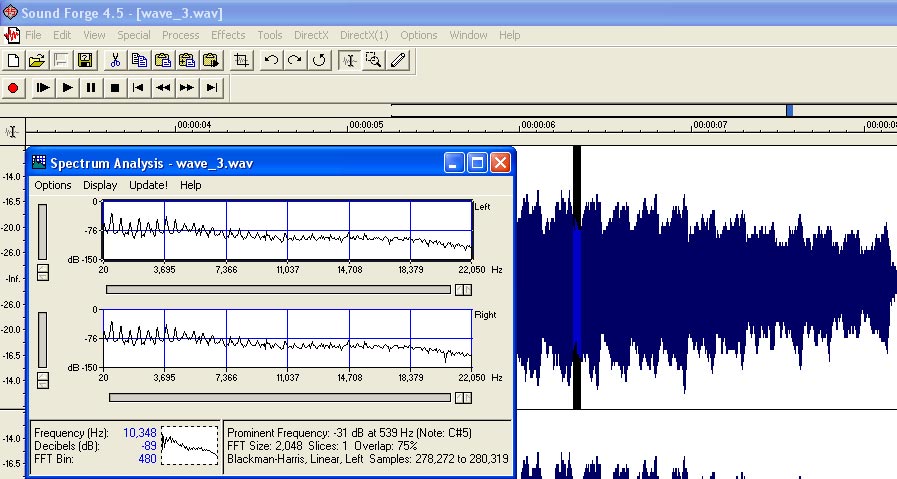Select the Trim/Crop tool icon

click(x=240, y=60)
